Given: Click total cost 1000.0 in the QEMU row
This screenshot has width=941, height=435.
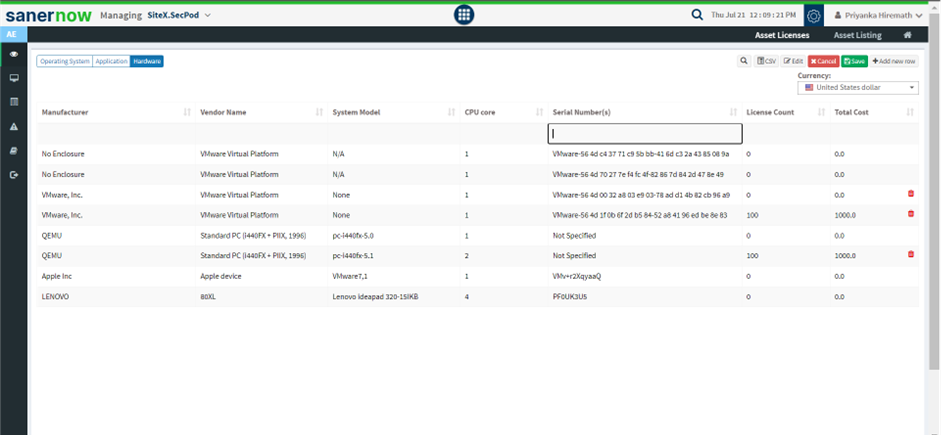Looking at the screenshot, I should pyautogui.click(x=845, y=256).
